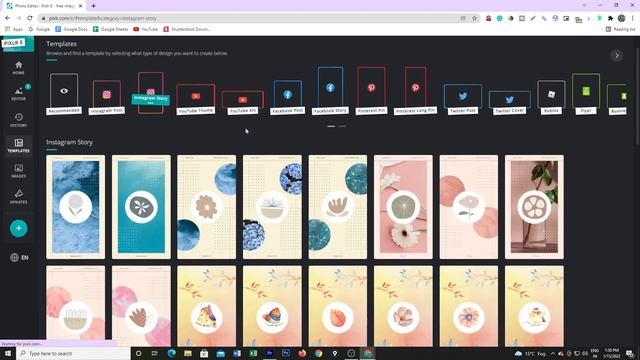Select Facebook Story template category
Viewport: 640px width, 360px height.
pos(330,91)
